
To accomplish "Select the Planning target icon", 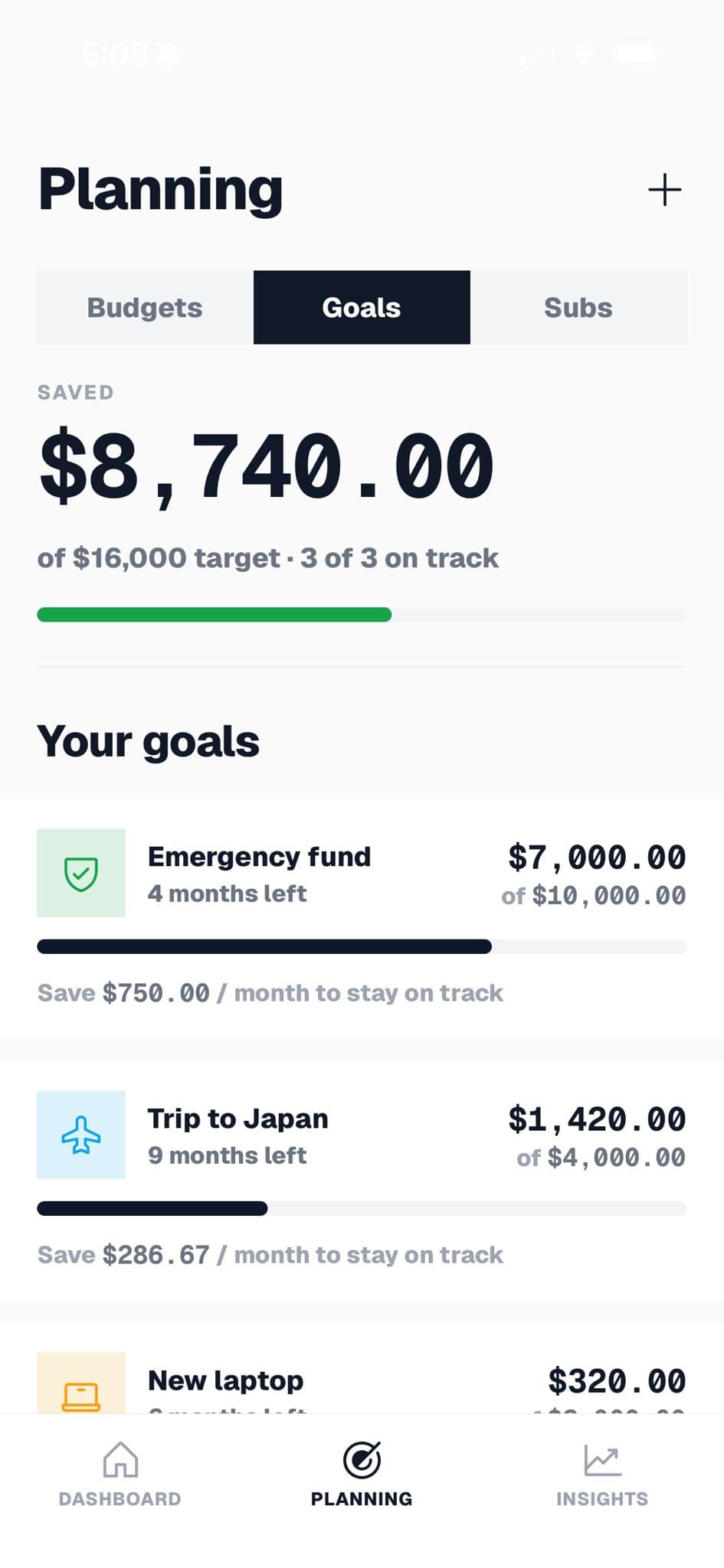I will (x=362, y=1459).
